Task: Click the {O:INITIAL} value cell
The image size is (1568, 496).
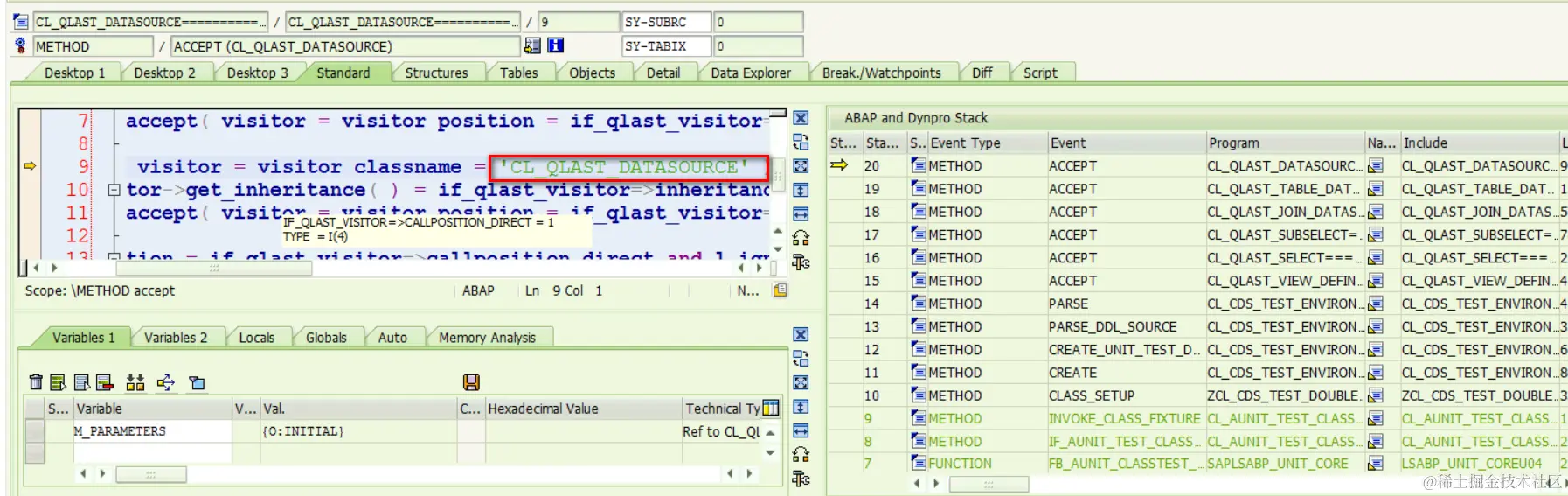Action: point(359,431)
